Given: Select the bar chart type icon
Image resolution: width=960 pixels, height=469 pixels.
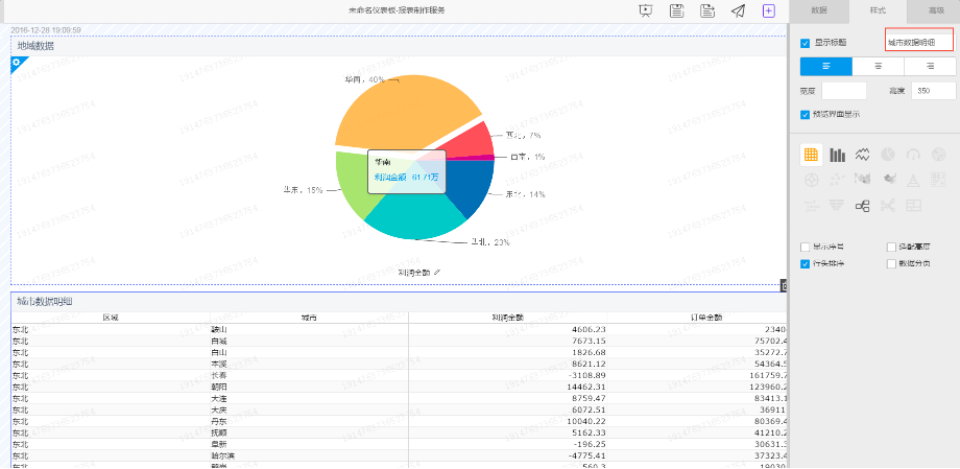Looking at the screenshot, I should 837,155.
